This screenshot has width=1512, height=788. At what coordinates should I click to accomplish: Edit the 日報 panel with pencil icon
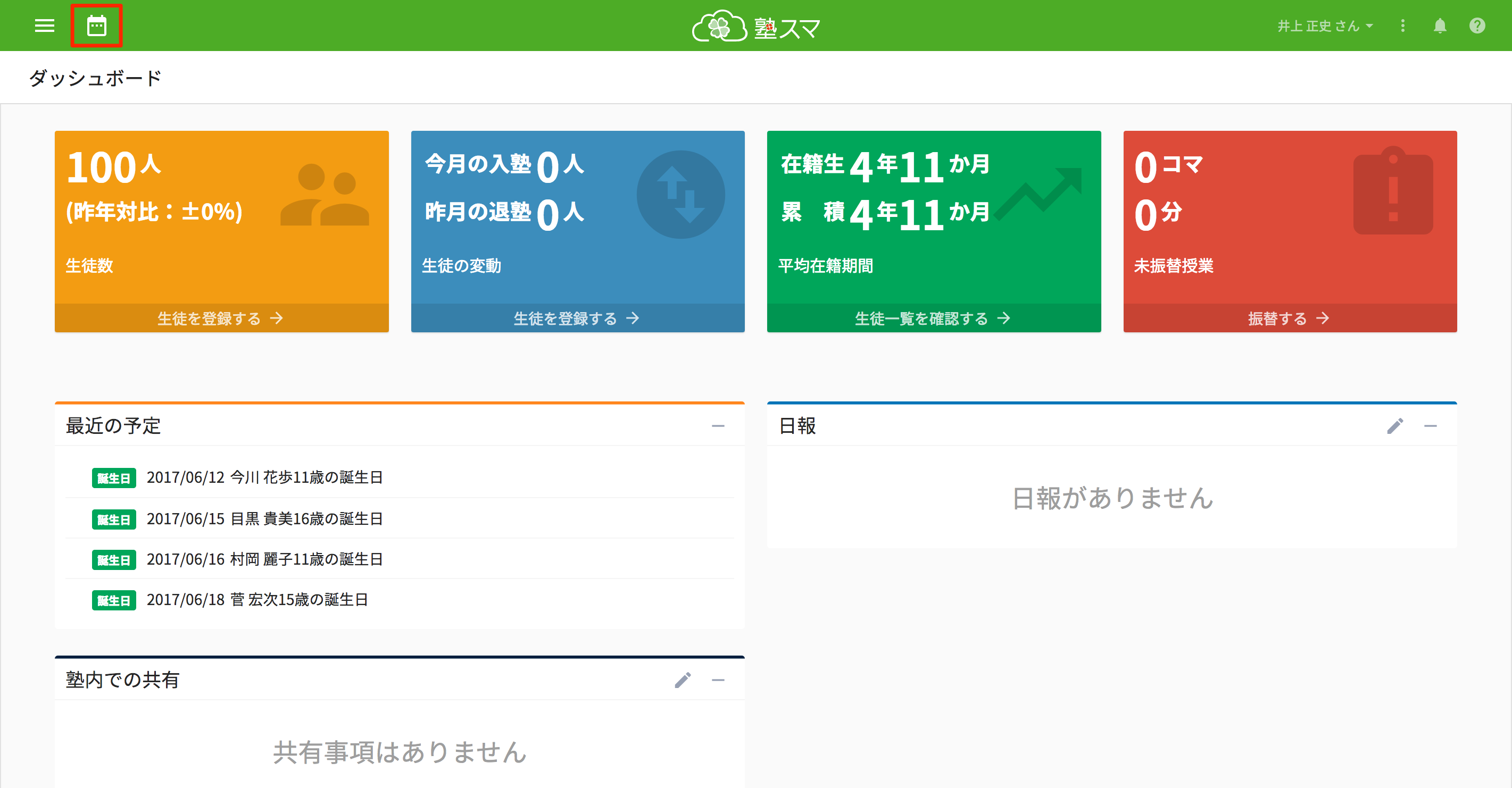coord(1394,426)
